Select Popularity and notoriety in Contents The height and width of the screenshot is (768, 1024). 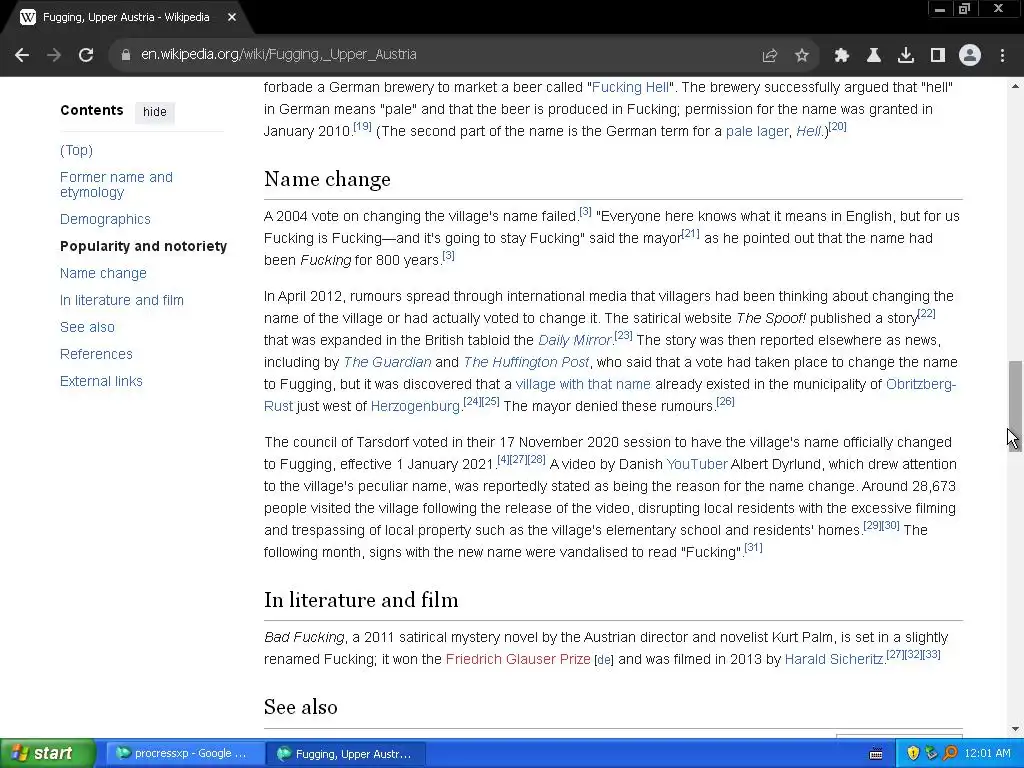pos(144,246)
